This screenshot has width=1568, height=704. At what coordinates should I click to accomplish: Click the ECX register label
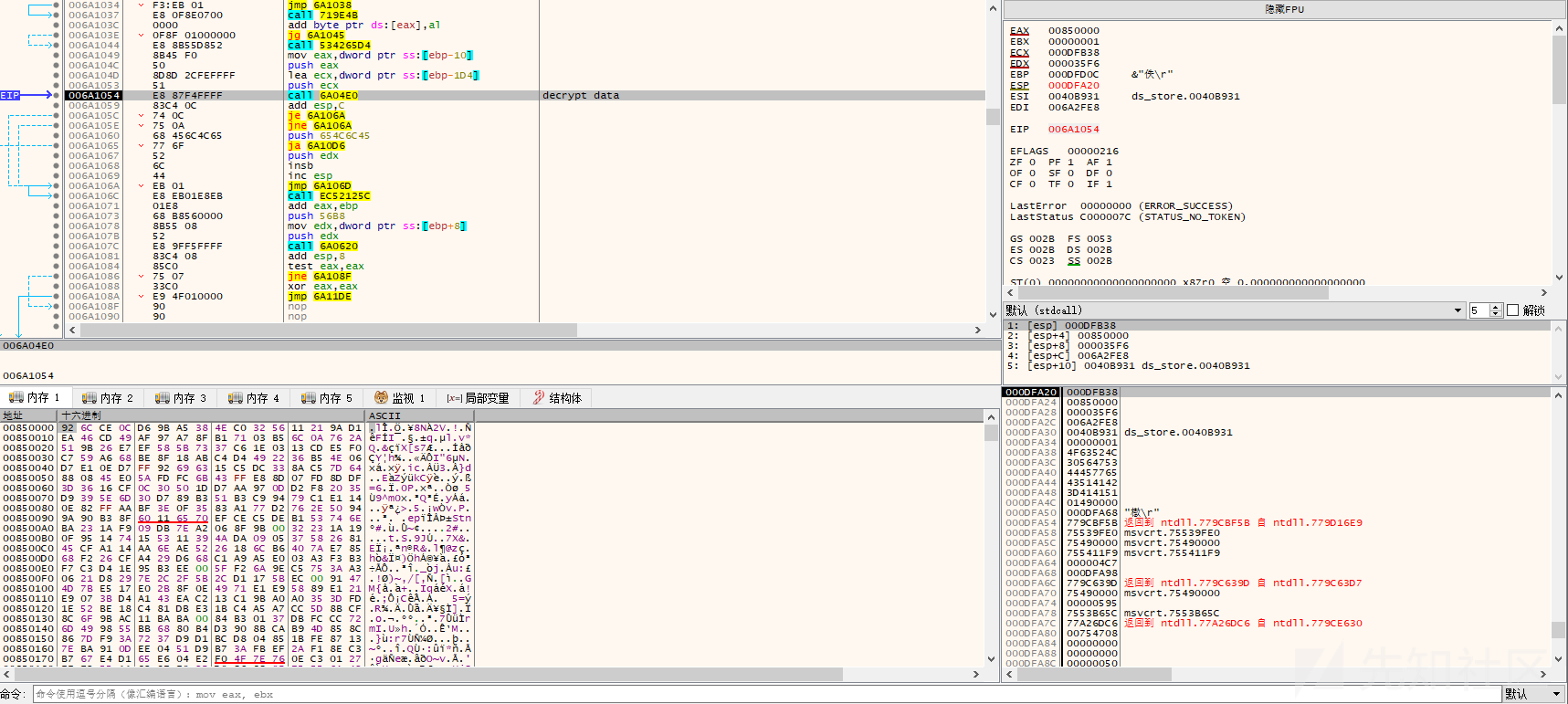point(1019,53)
